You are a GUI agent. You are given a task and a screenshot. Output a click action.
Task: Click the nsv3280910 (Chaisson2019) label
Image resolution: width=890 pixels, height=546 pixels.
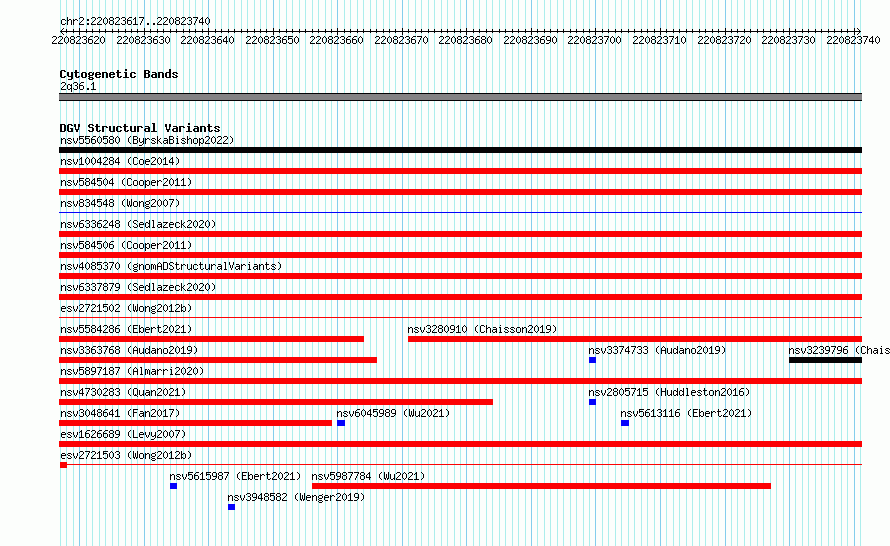coord(482,329)
